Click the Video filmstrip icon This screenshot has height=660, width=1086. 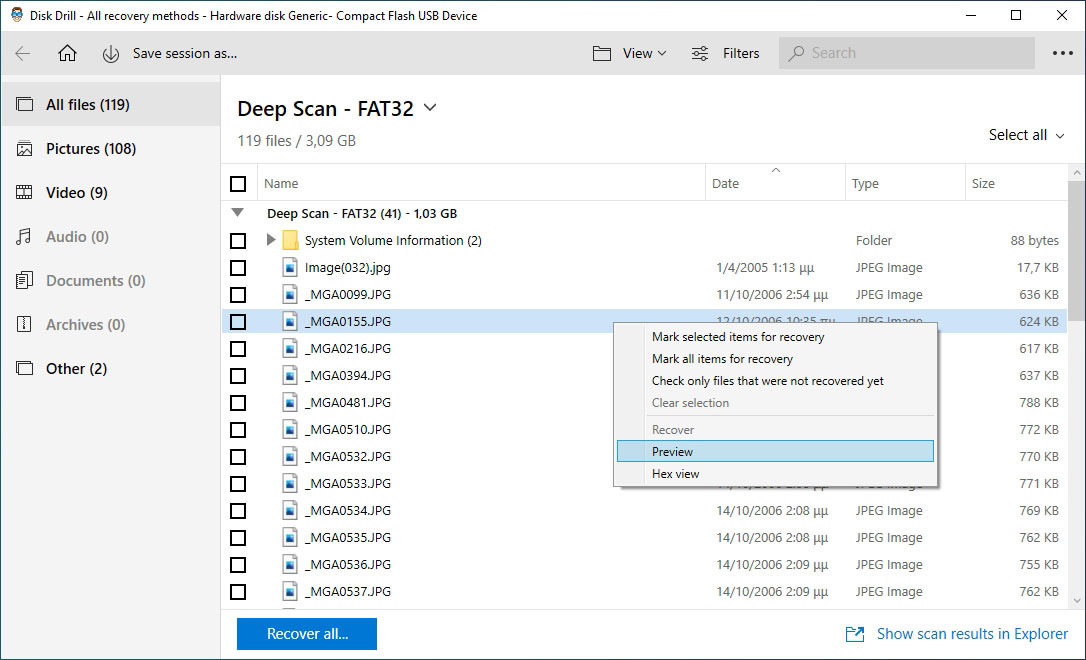click(24, 193)
